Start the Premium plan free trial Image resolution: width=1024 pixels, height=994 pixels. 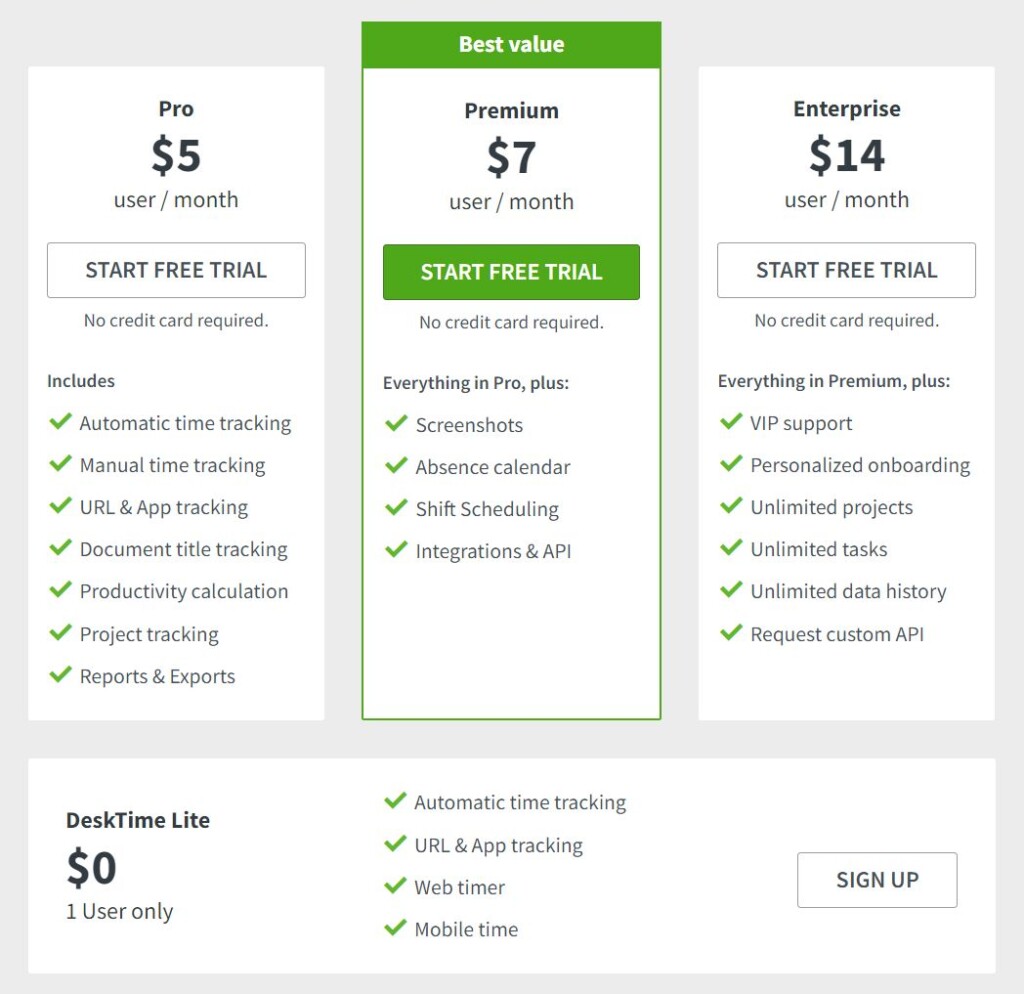click(x=511, y=272)
